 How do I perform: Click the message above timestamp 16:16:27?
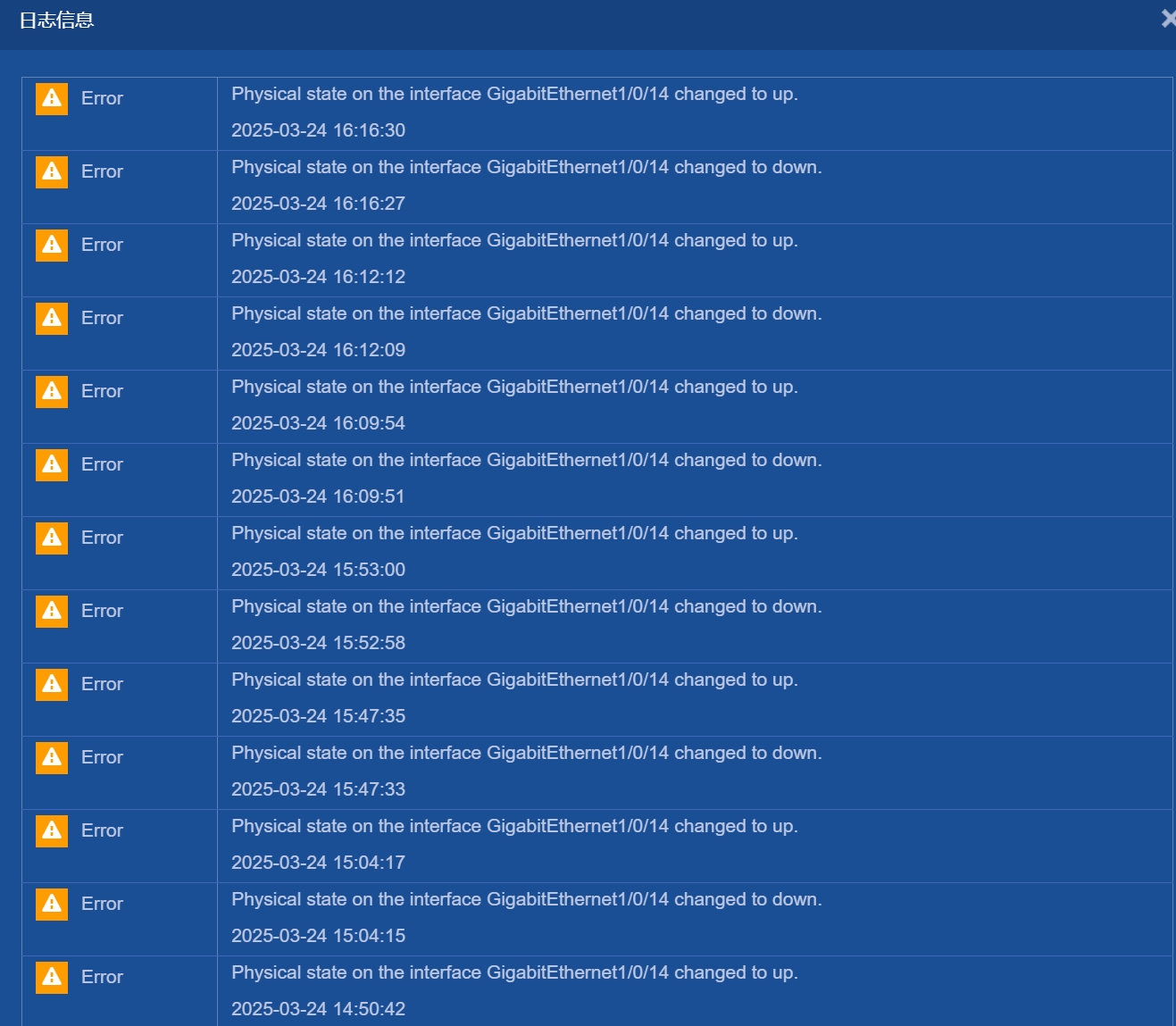pos(527,168)
